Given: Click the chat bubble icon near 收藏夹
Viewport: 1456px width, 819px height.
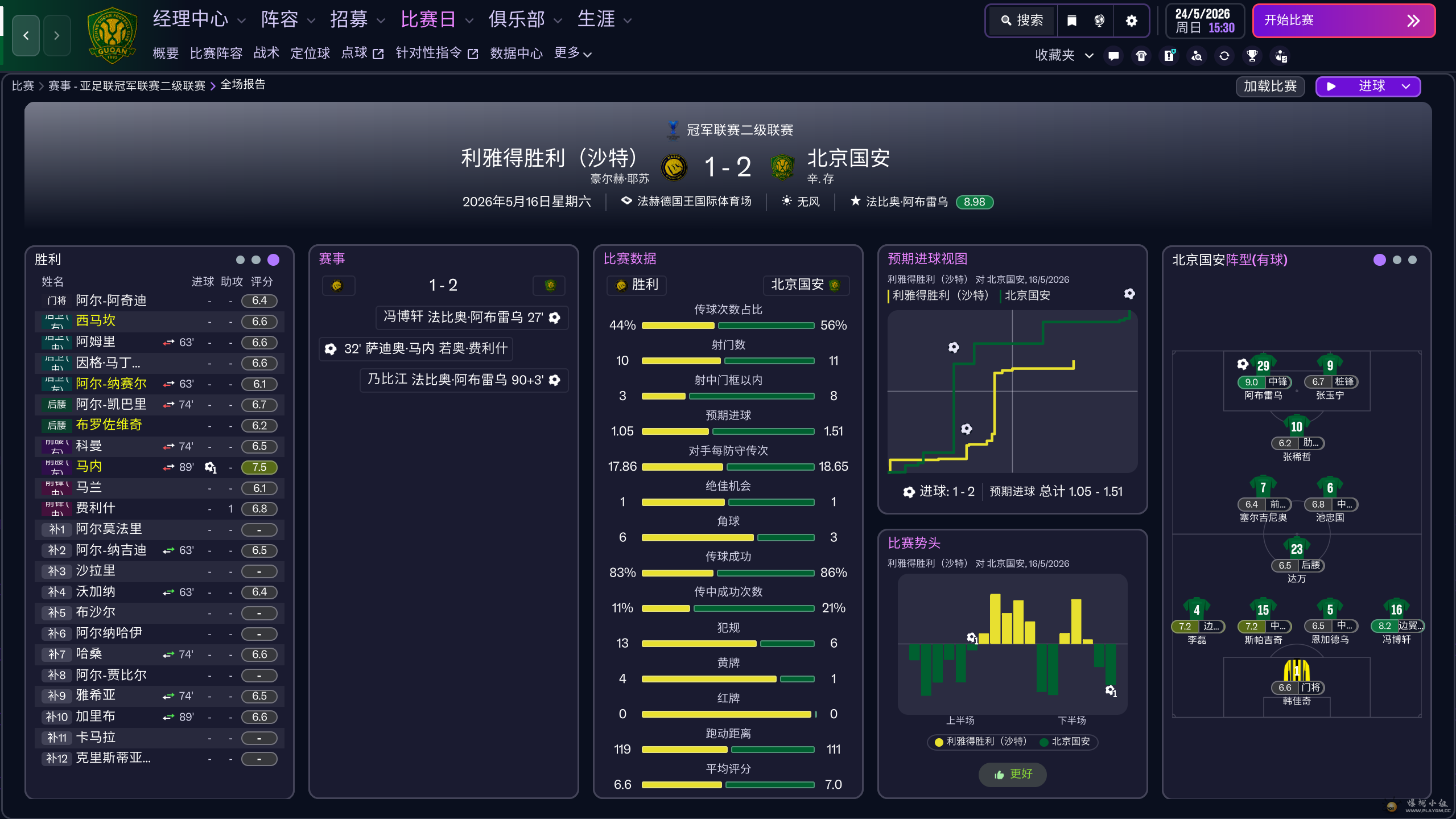Looking at the screenshot, I should click(x=1113, y=56).
